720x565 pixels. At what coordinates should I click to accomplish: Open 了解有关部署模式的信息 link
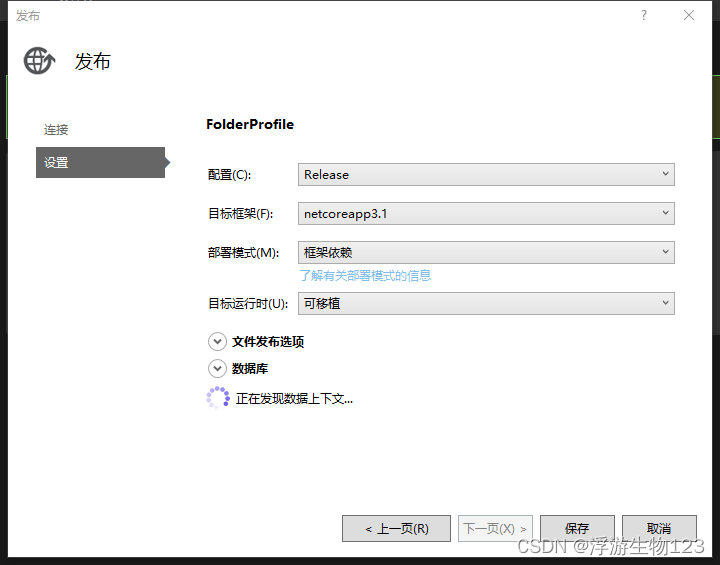[x=365, y=276]
